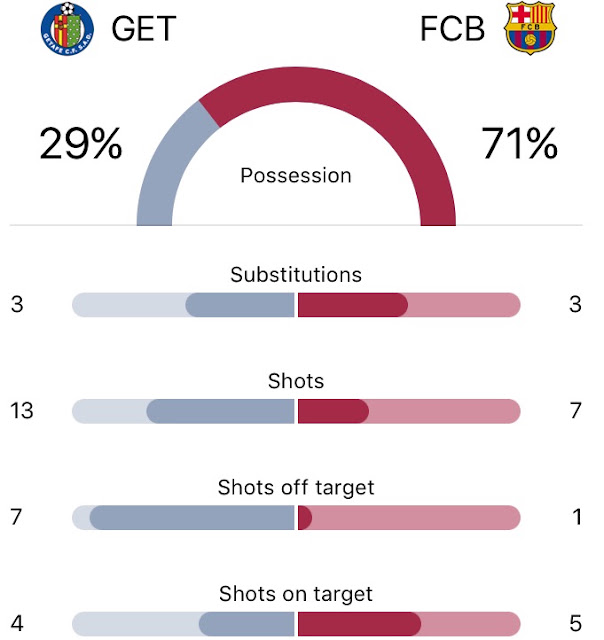Open the Shots stat heading
Viewport: 604px width, 640px height.
(296, 381)
